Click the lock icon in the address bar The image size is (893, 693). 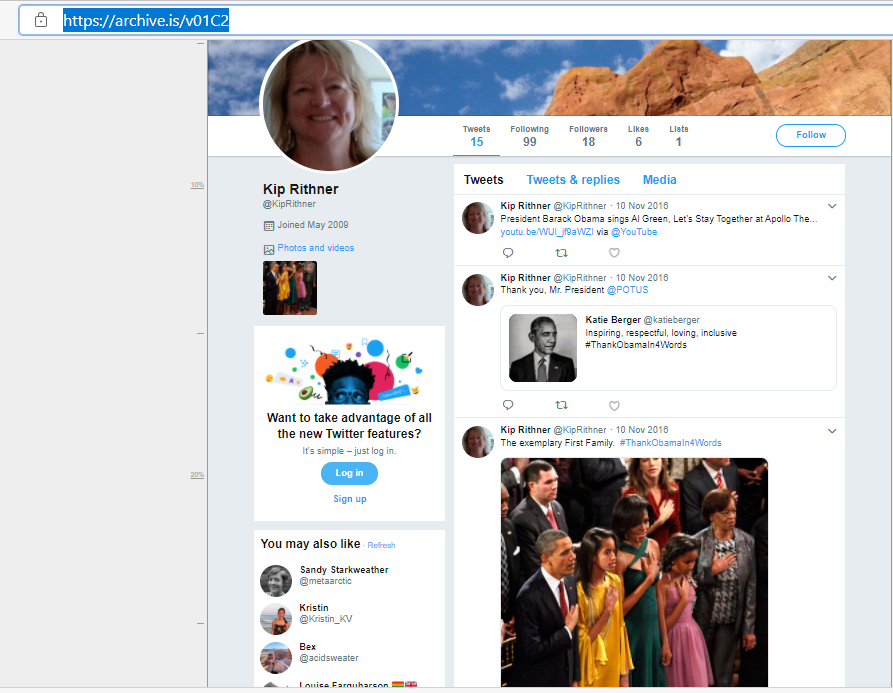point(41,20)
